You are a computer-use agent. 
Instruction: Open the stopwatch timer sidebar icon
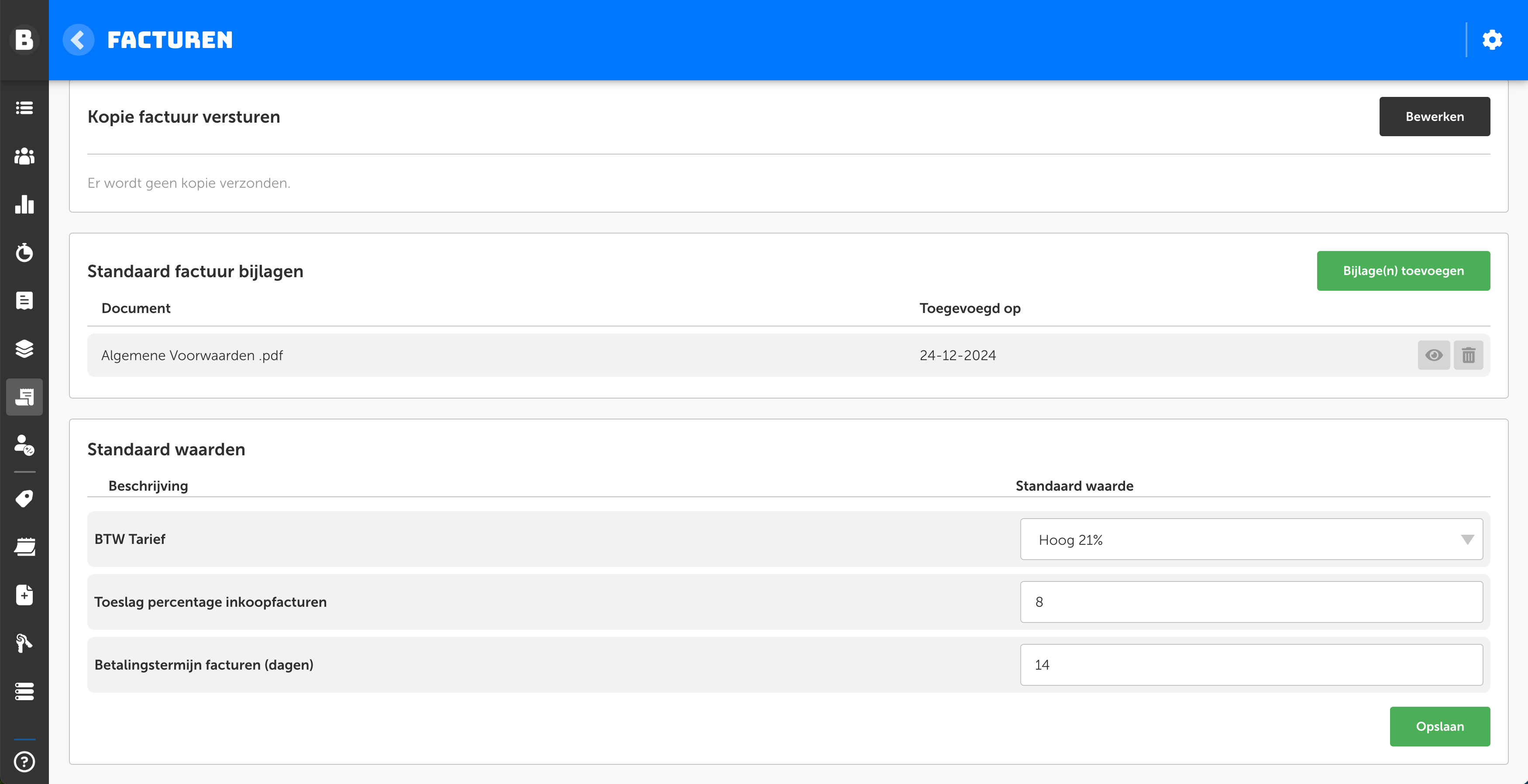[24, 253]
